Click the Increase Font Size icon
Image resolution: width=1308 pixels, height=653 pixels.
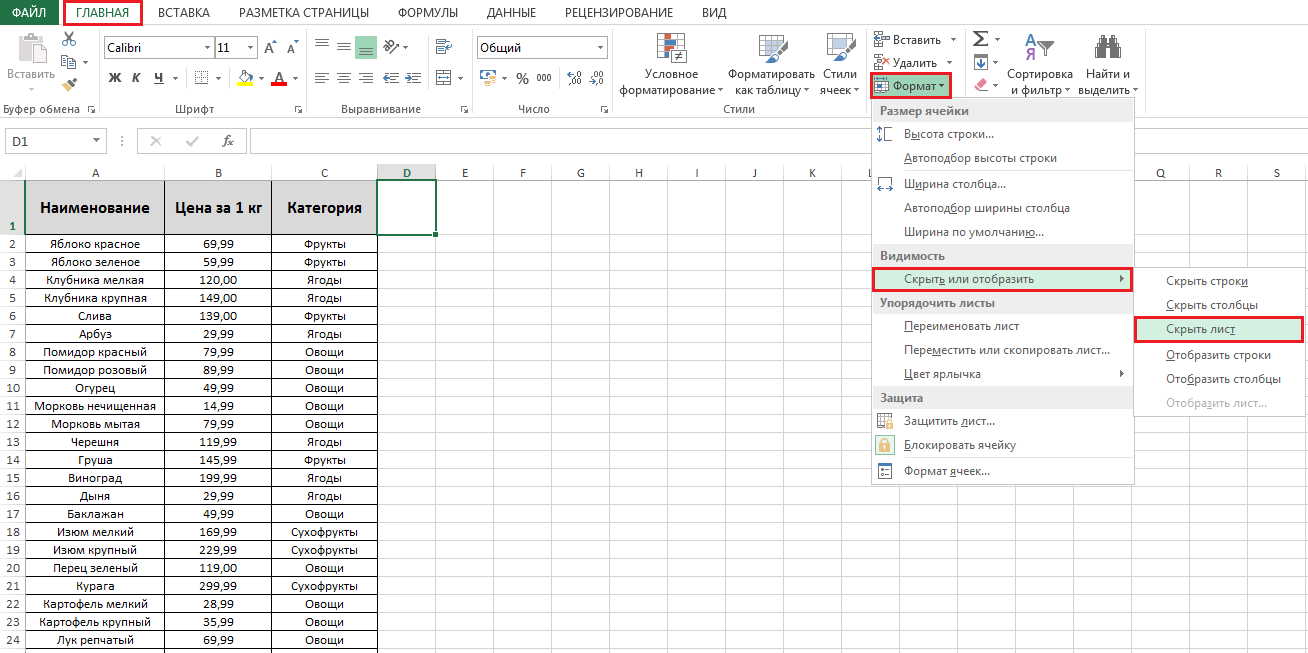pos(270,48)
